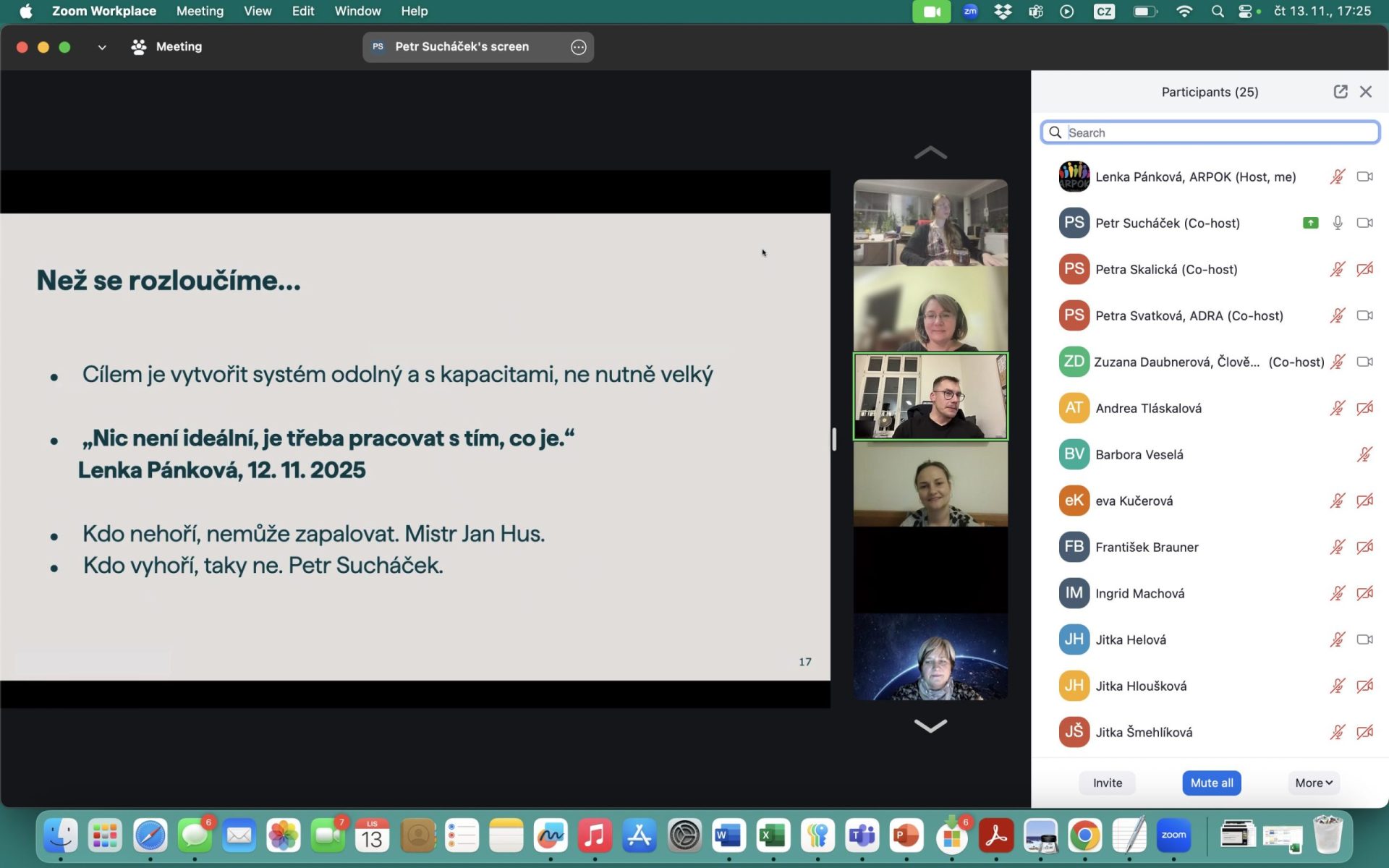Open the more options icon beside Petr Sucháček's screen

[578, 47]
